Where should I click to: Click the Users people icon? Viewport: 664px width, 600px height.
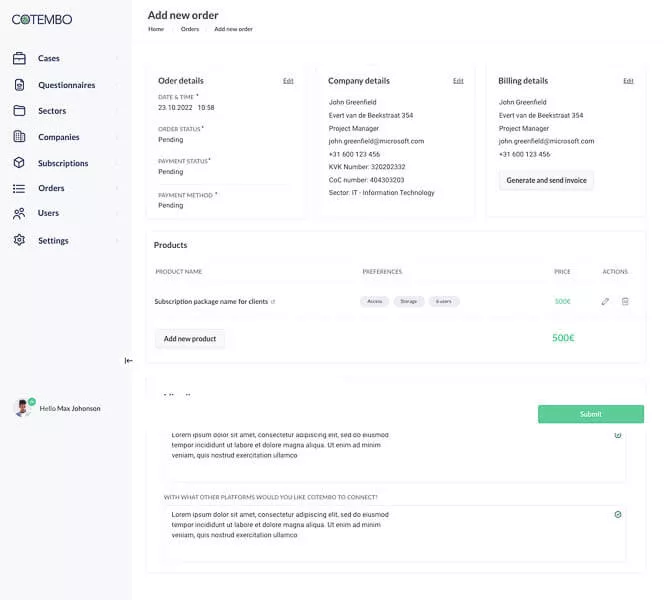[x=19, y=213]
